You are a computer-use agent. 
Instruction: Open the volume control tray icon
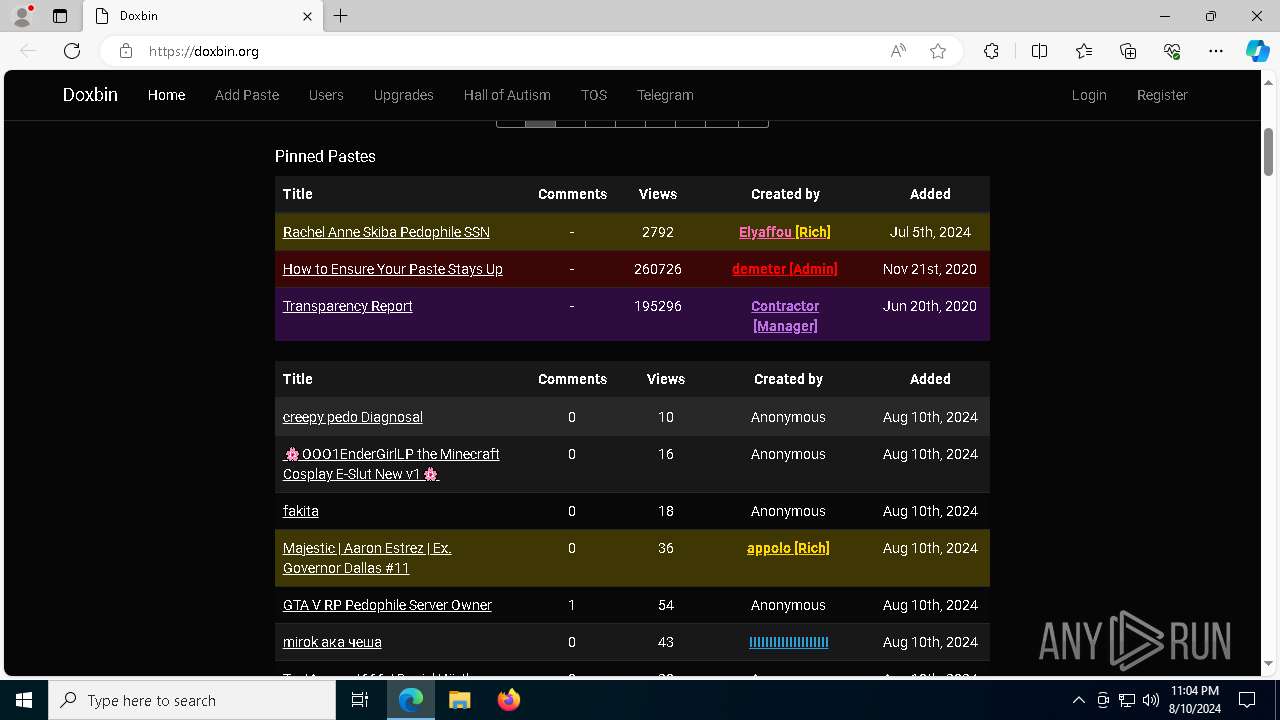pos(1150,700)
